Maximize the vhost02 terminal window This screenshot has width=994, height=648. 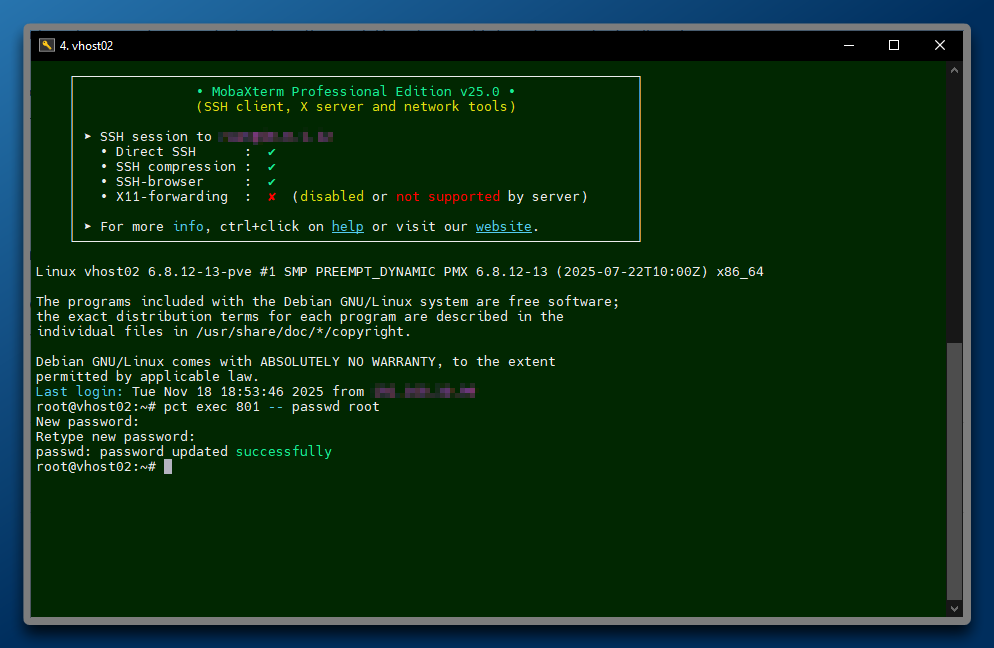coord(894,45)
